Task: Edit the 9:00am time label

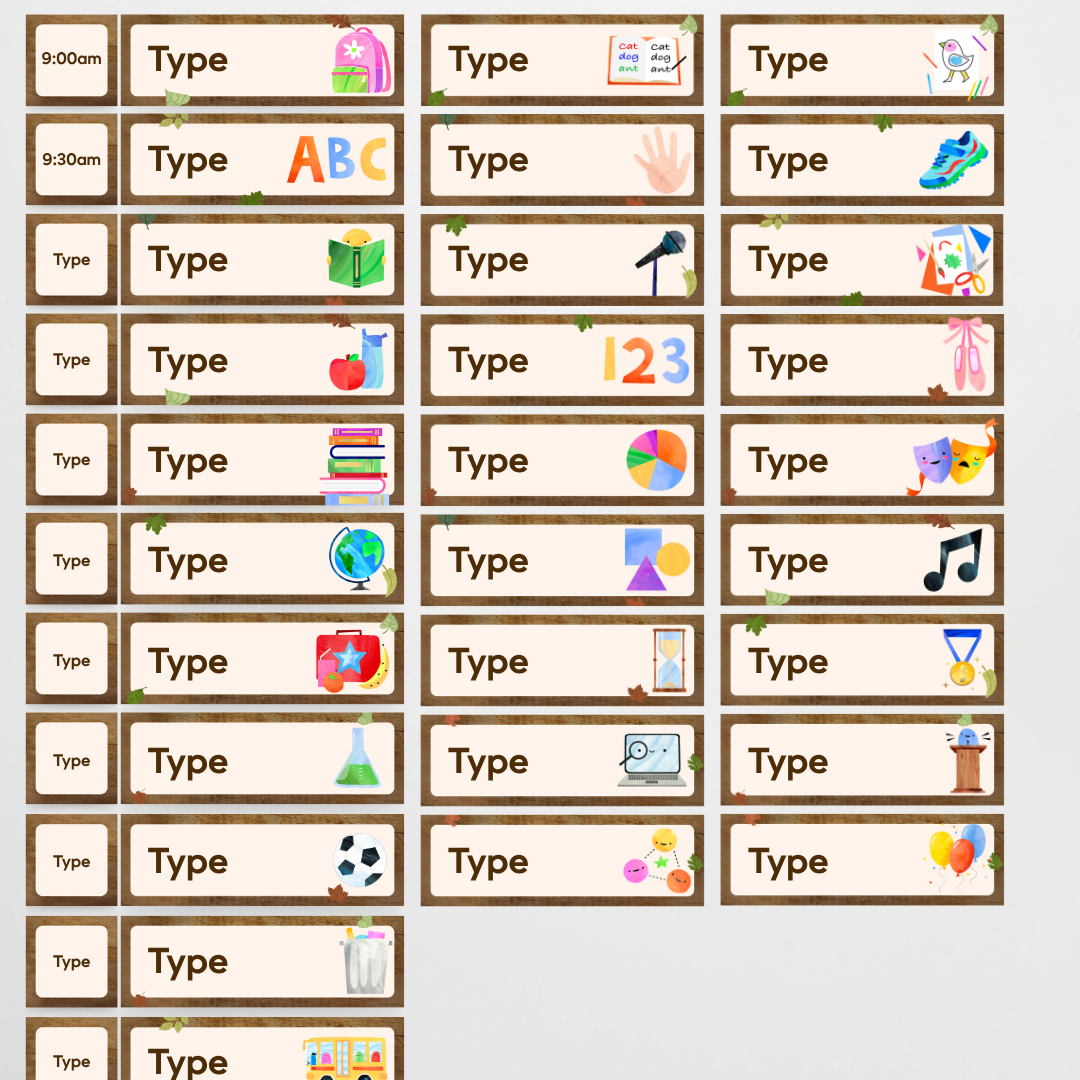Action: tap(72, 59)
